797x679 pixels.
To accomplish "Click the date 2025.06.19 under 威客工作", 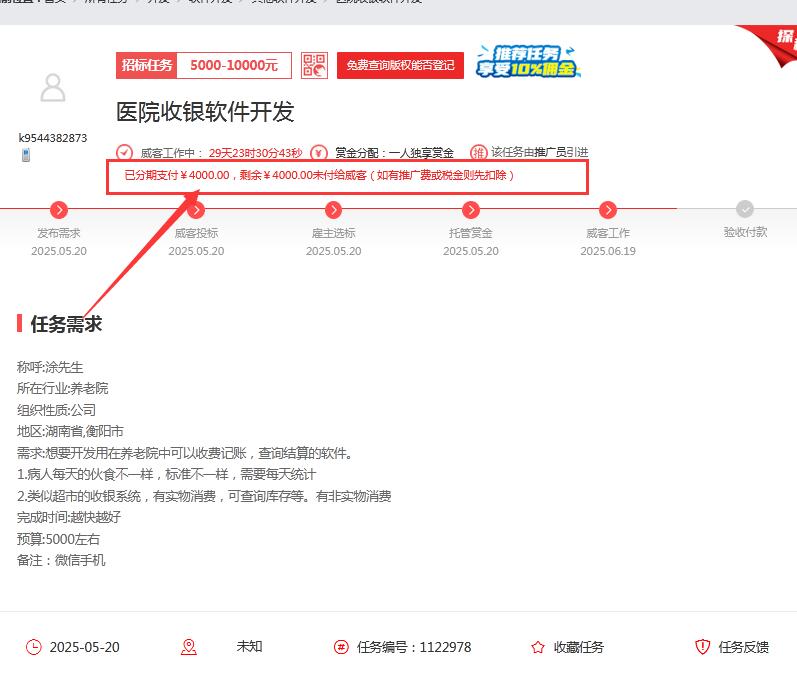I will tap(608, 251).
